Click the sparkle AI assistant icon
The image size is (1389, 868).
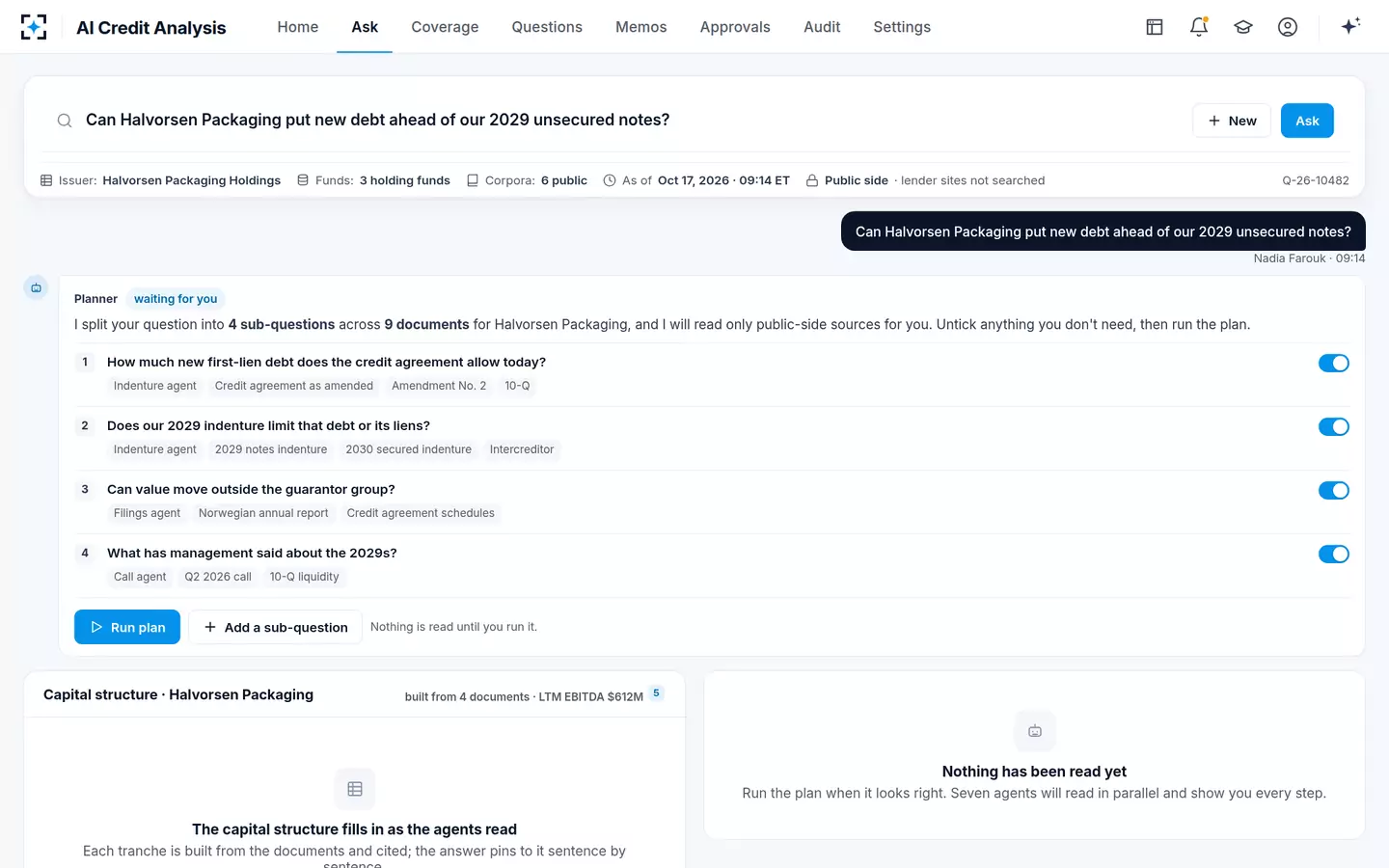[x=1350, y=26]
